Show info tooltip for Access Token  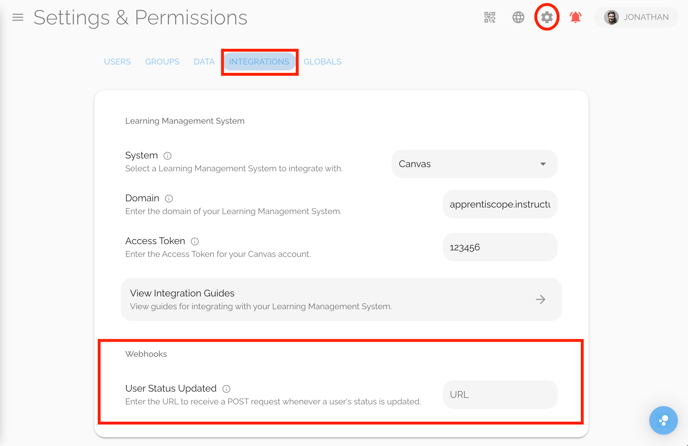pos(195,241)
